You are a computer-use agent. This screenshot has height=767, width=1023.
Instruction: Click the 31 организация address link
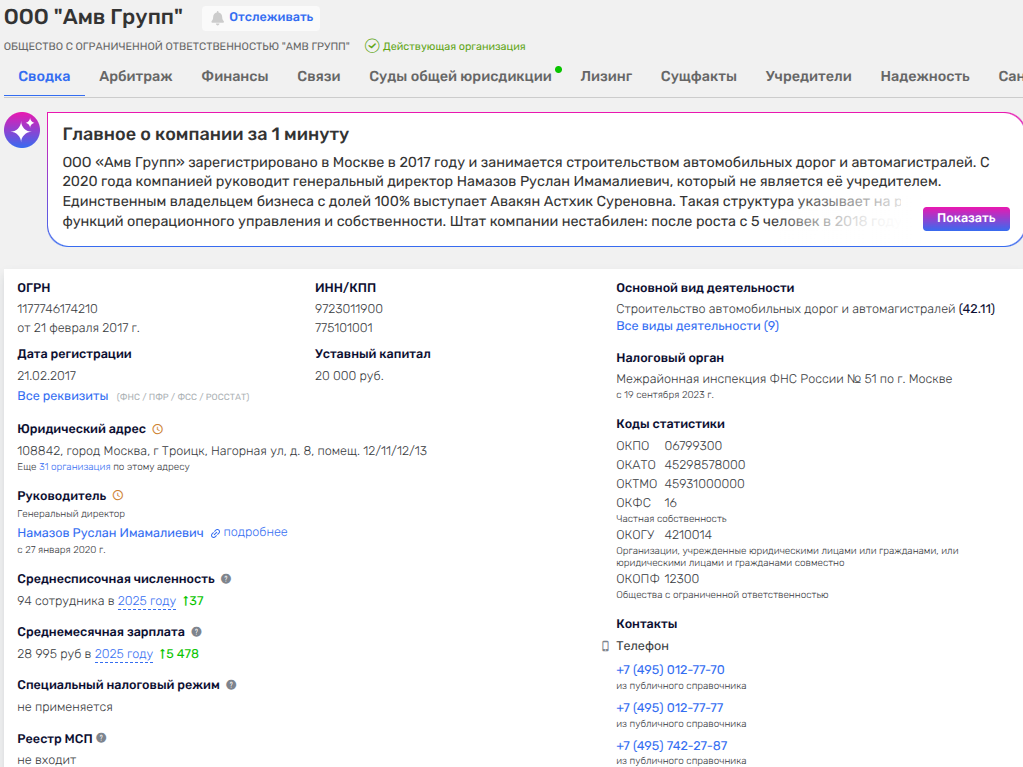[74, 467]
